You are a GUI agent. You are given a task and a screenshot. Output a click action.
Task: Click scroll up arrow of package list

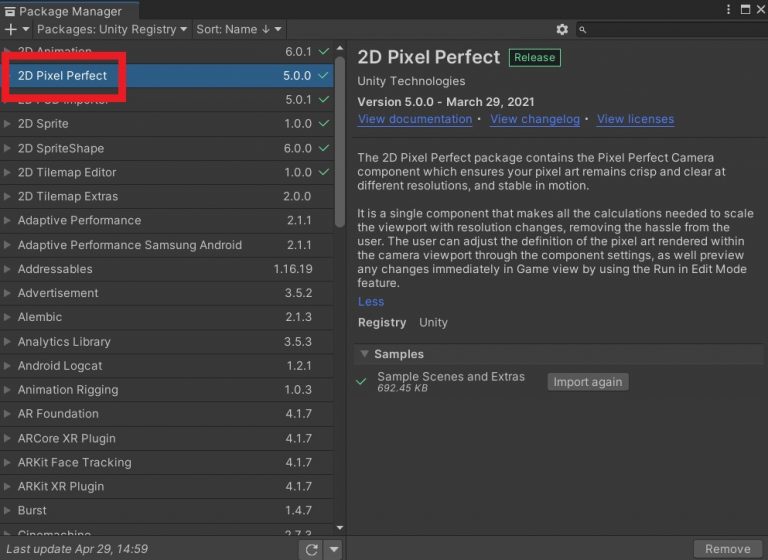(x=340, y=48)
